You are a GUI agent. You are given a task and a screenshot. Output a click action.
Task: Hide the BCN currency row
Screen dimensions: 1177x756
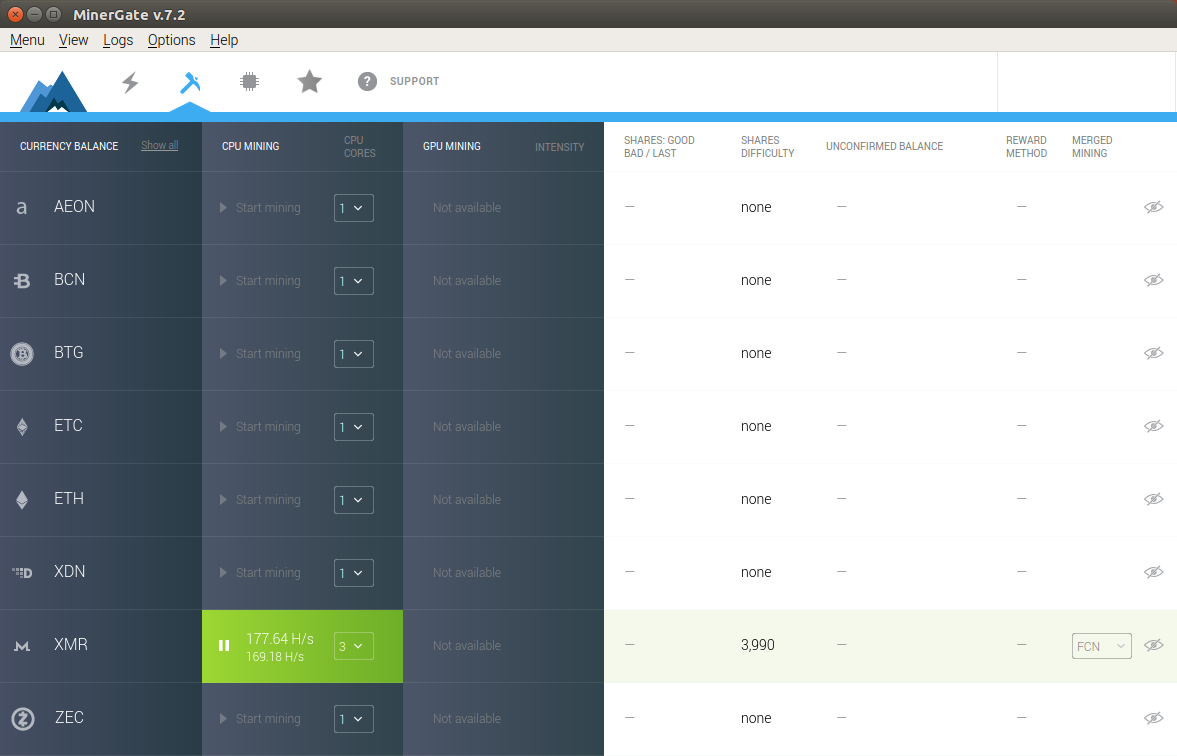click(1154, 280)
